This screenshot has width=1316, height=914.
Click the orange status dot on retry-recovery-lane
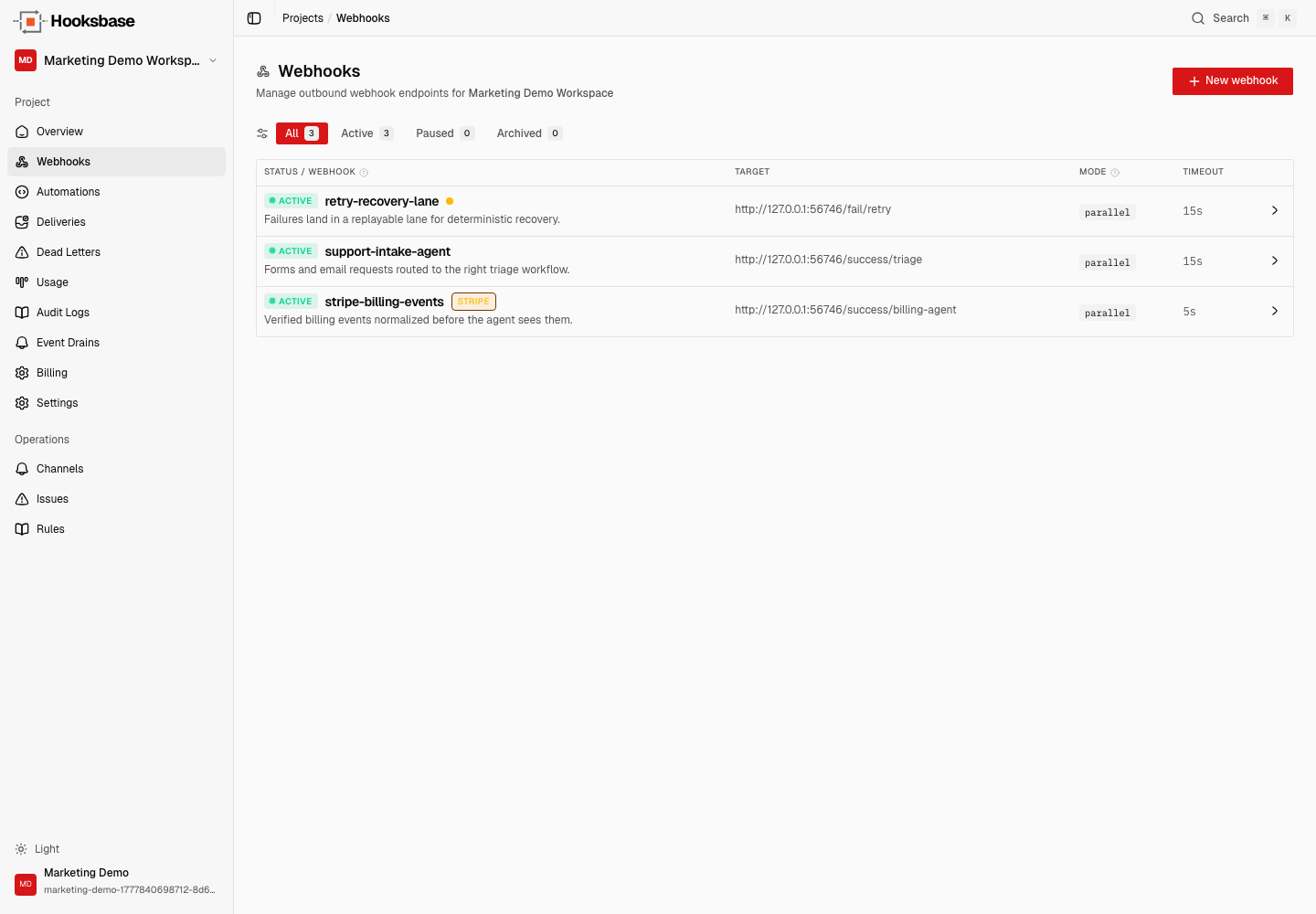pyautogui.click(x=450, y=201)
